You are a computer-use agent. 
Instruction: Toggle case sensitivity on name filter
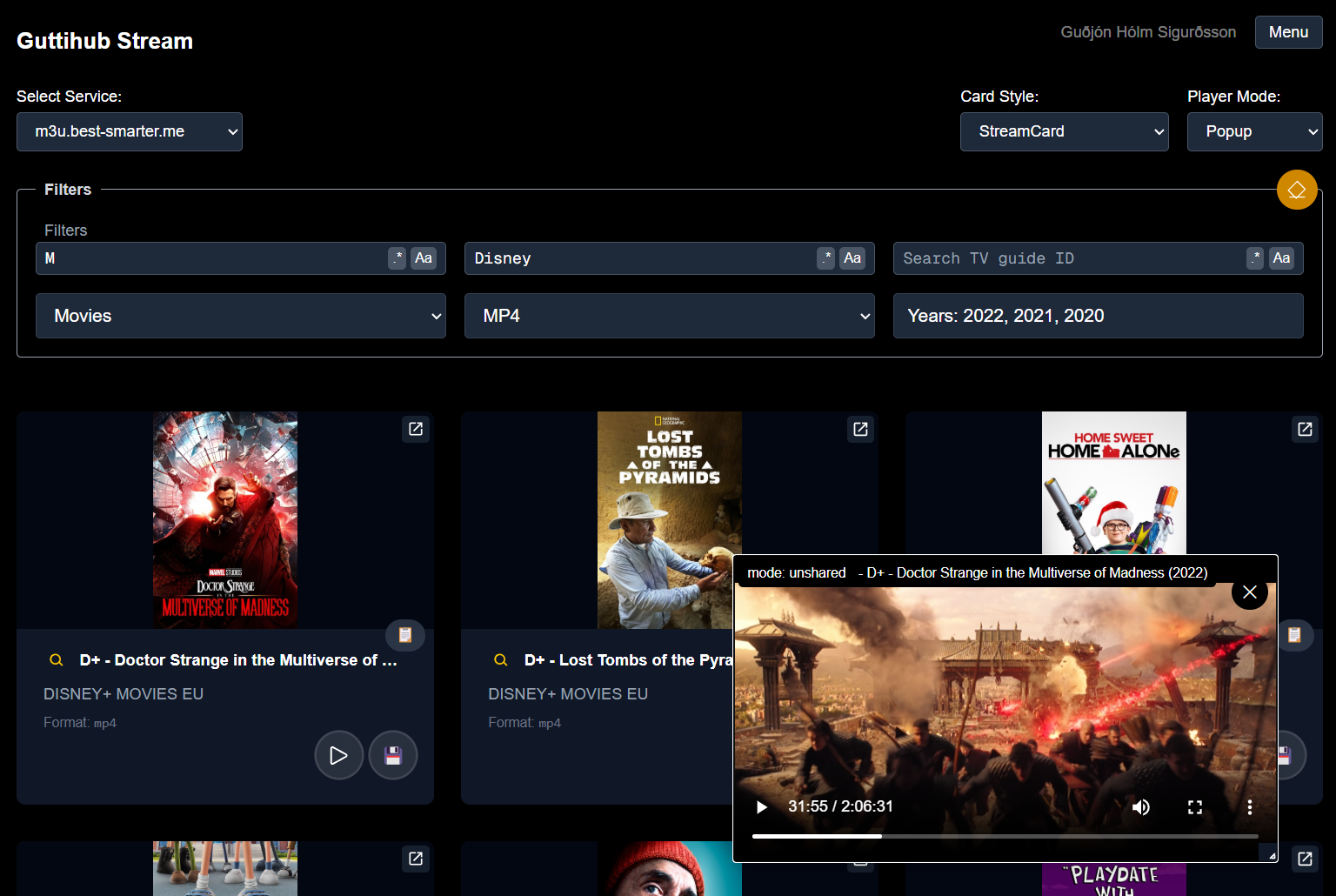424,258
